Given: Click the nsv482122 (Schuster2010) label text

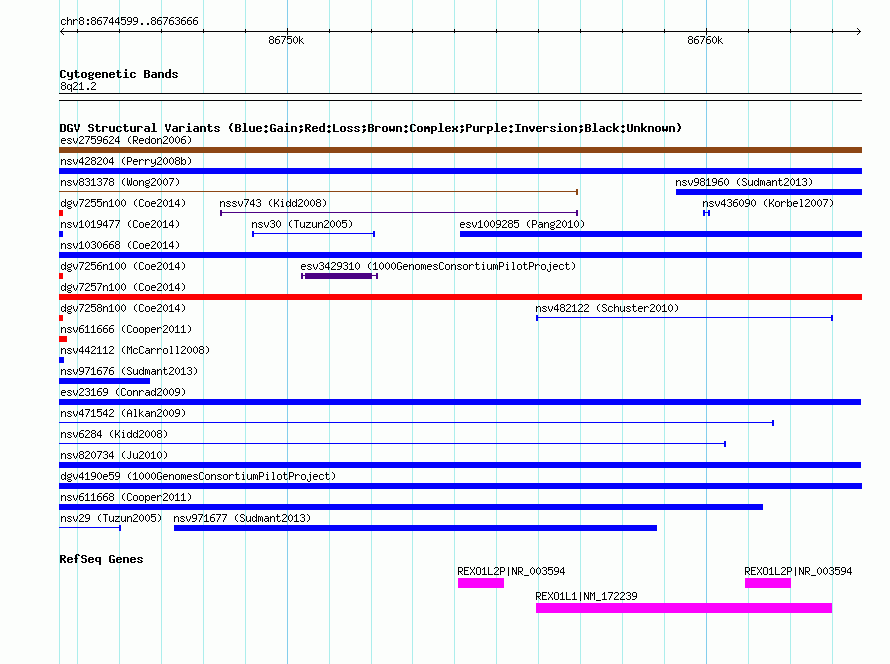Looking at the screenshot, I should point(607,308).
